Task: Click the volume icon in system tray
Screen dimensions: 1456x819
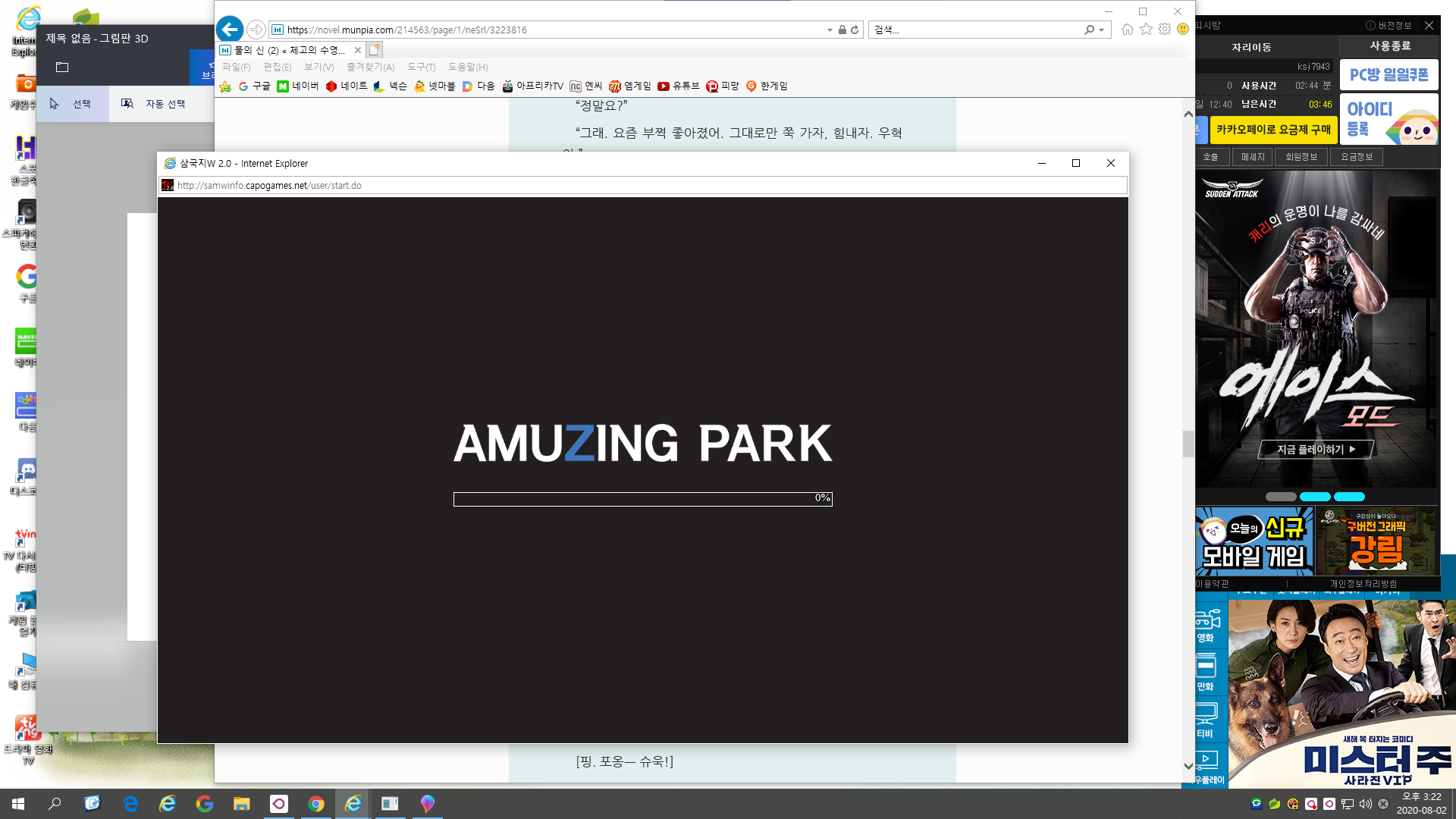Action: pos(1366,804)
